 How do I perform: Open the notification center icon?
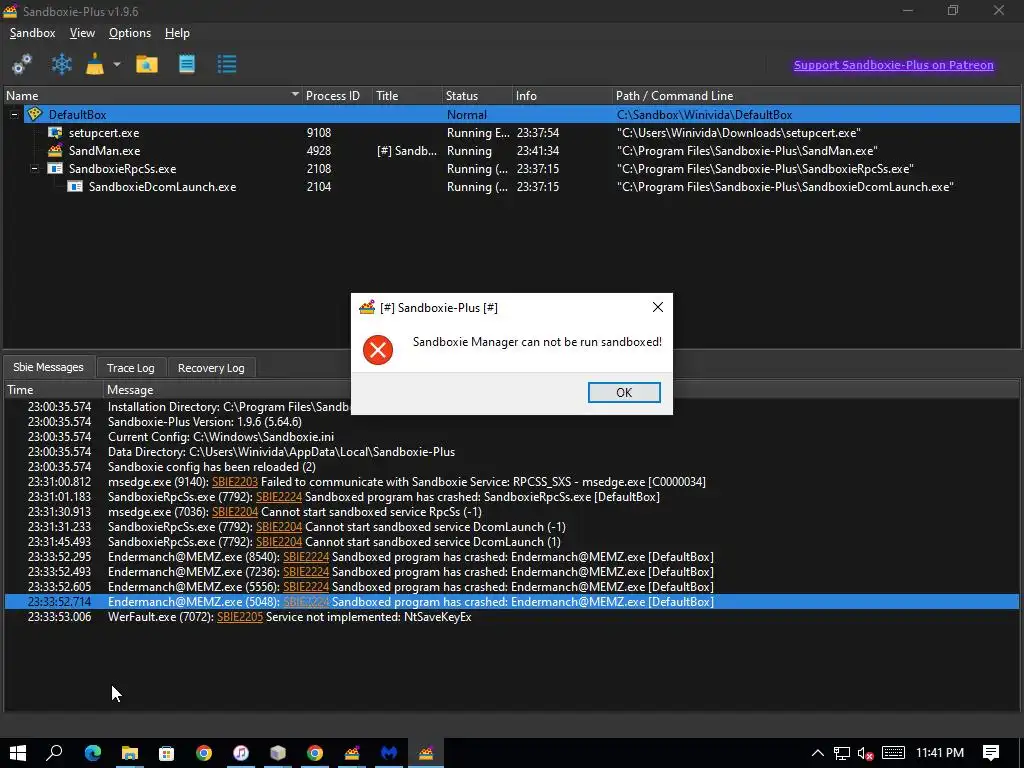pos(991,753)
